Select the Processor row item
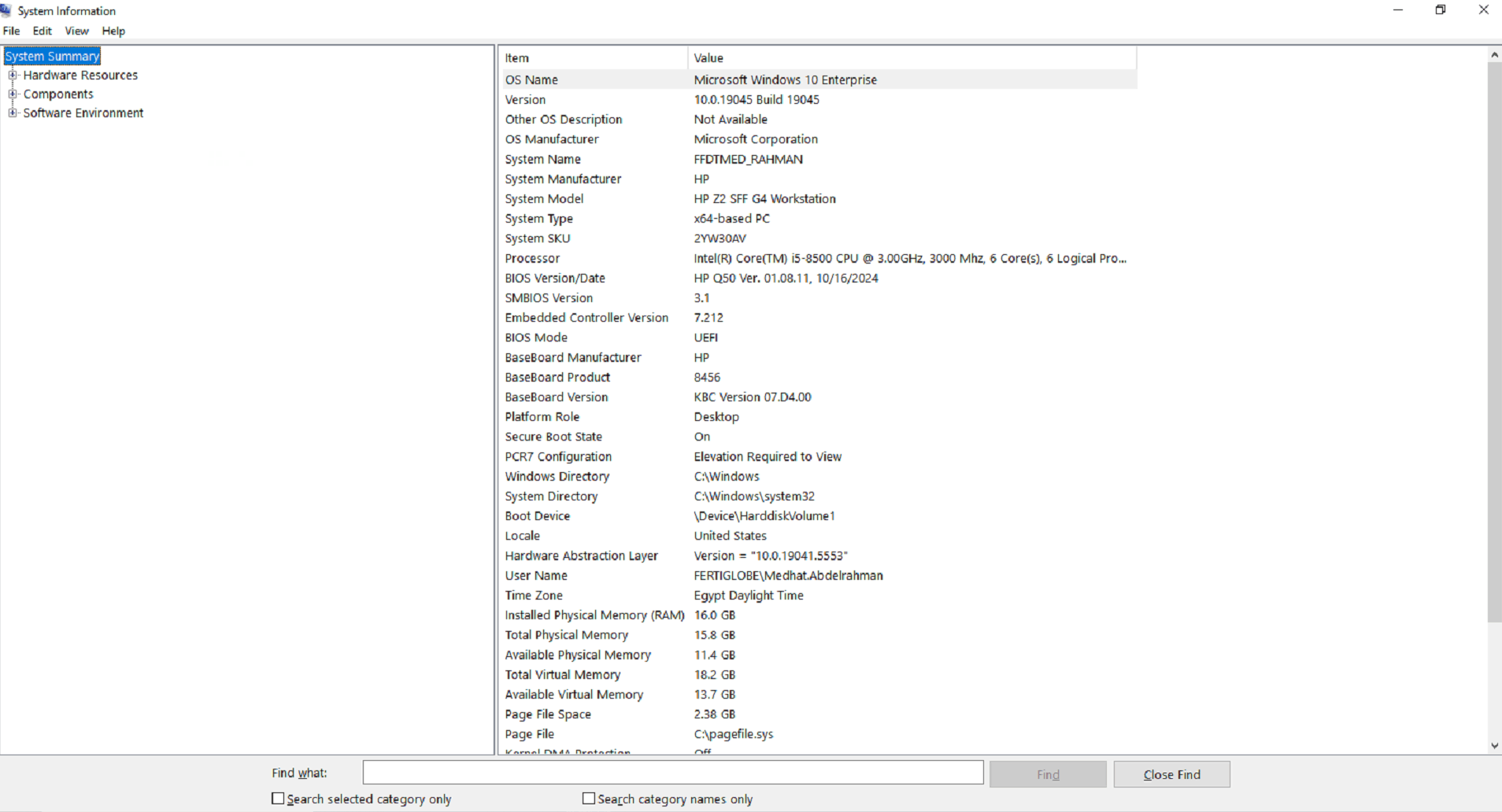The height and width of the screenshot is (812, 1502). click(x=532, y=258)
